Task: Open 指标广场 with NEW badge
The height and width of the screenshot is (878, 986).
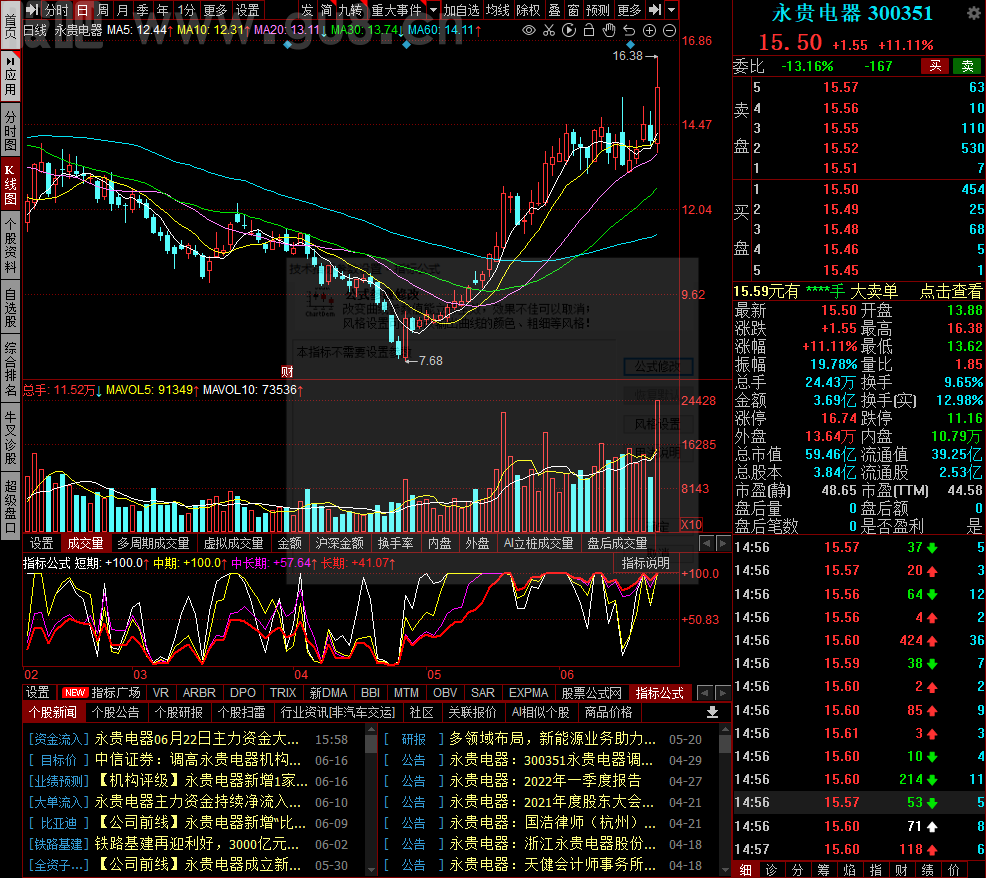Action: (101, 692)
